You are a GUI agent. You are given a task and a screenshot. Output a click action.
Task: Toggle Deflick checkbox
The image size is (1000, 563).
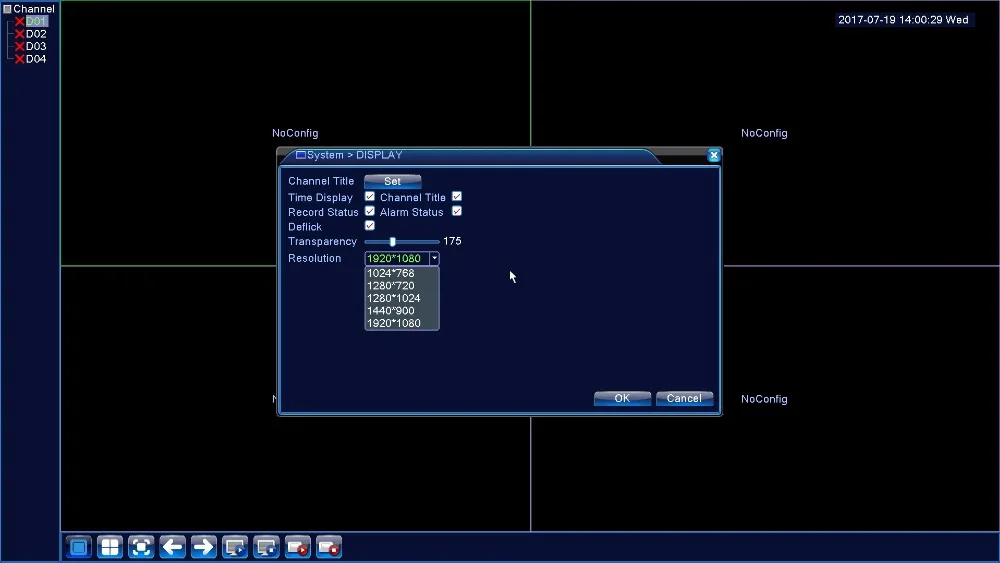[x=370, y=226]
